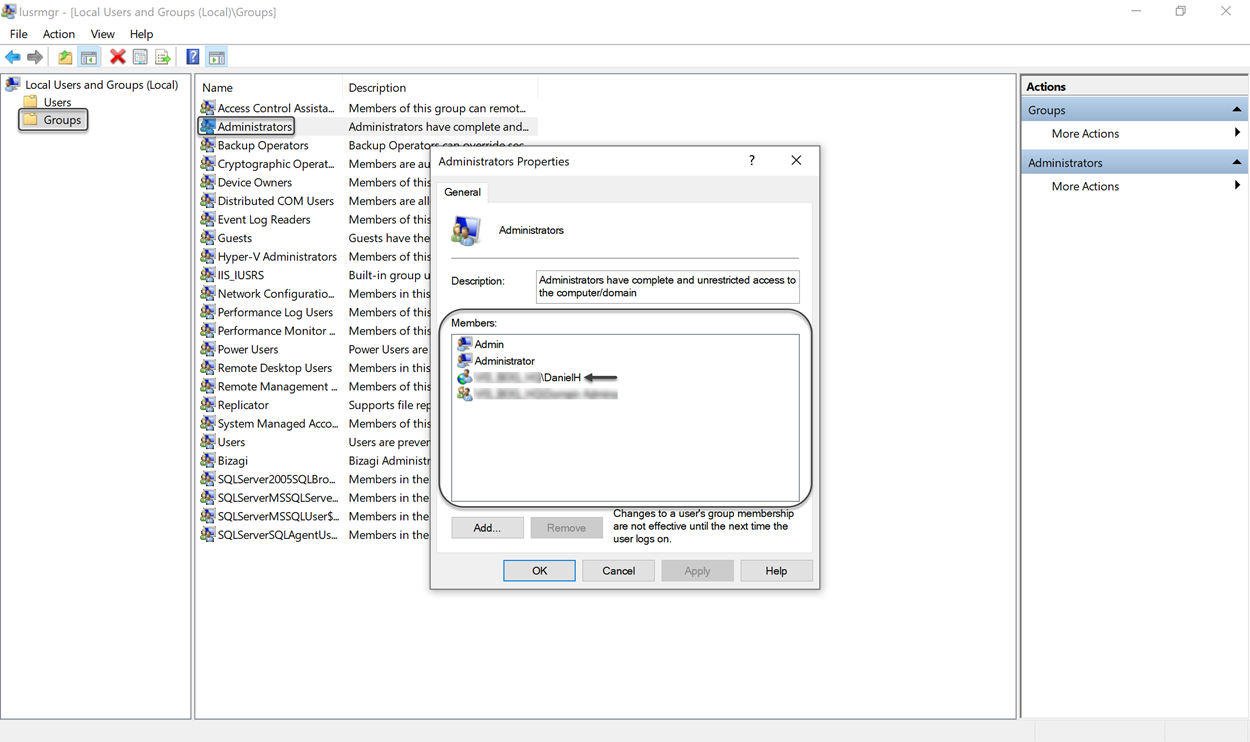Open the File menu
1250x742 pixels.
pos(19,34)
